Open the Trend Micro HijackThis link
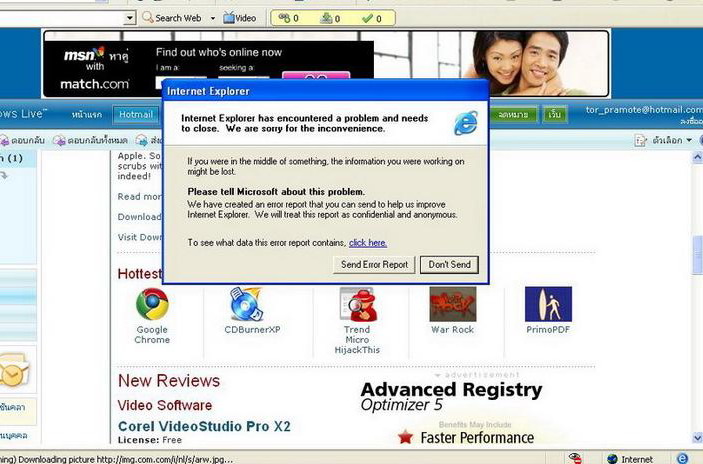The height and width of the screenshot is (464, 703). pyautogui.click(x=357, y=340)
